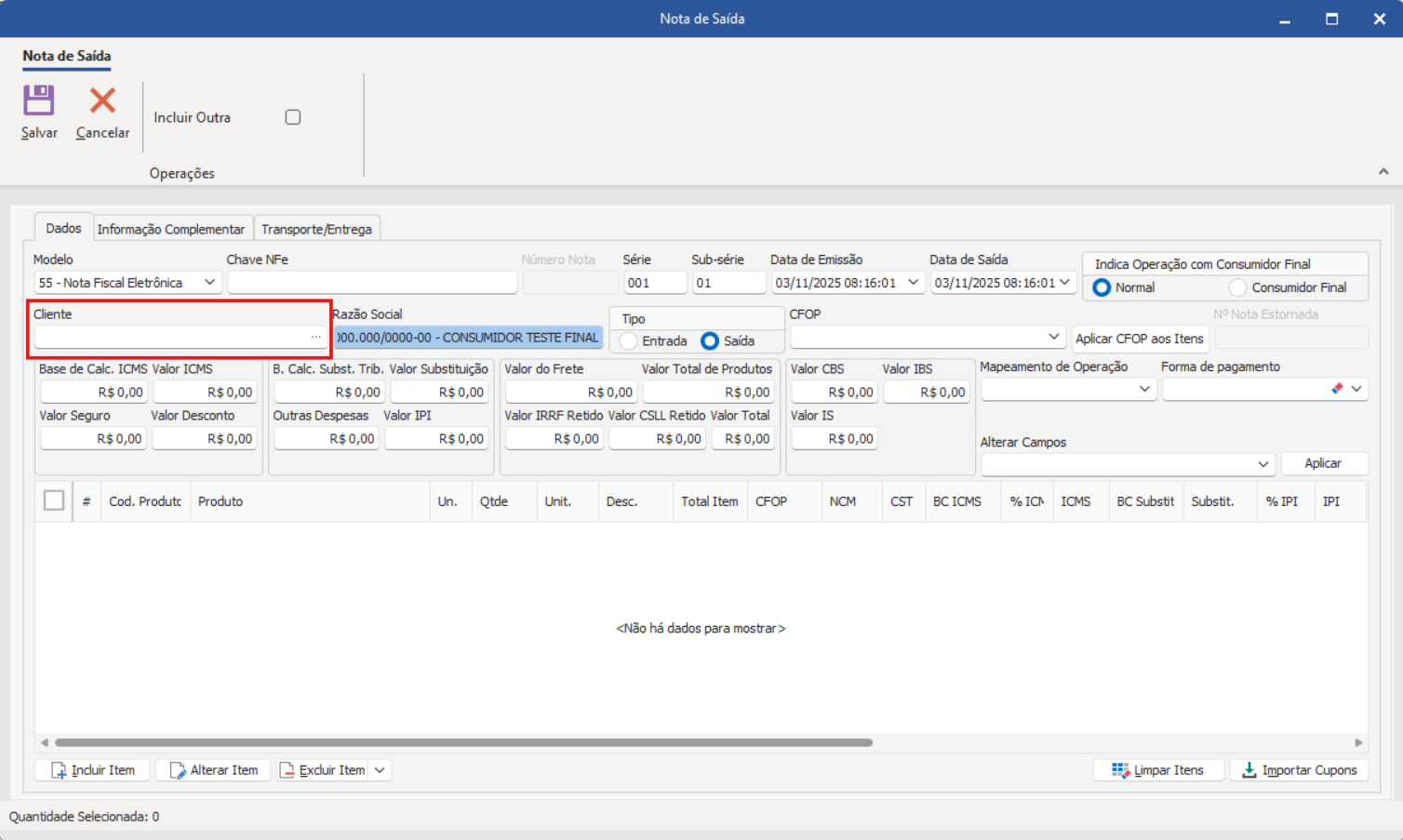The height and width of the screenshot is (840, 1403).
Task: Select Consumidor Final radio option
Action: pos(1237,287)
